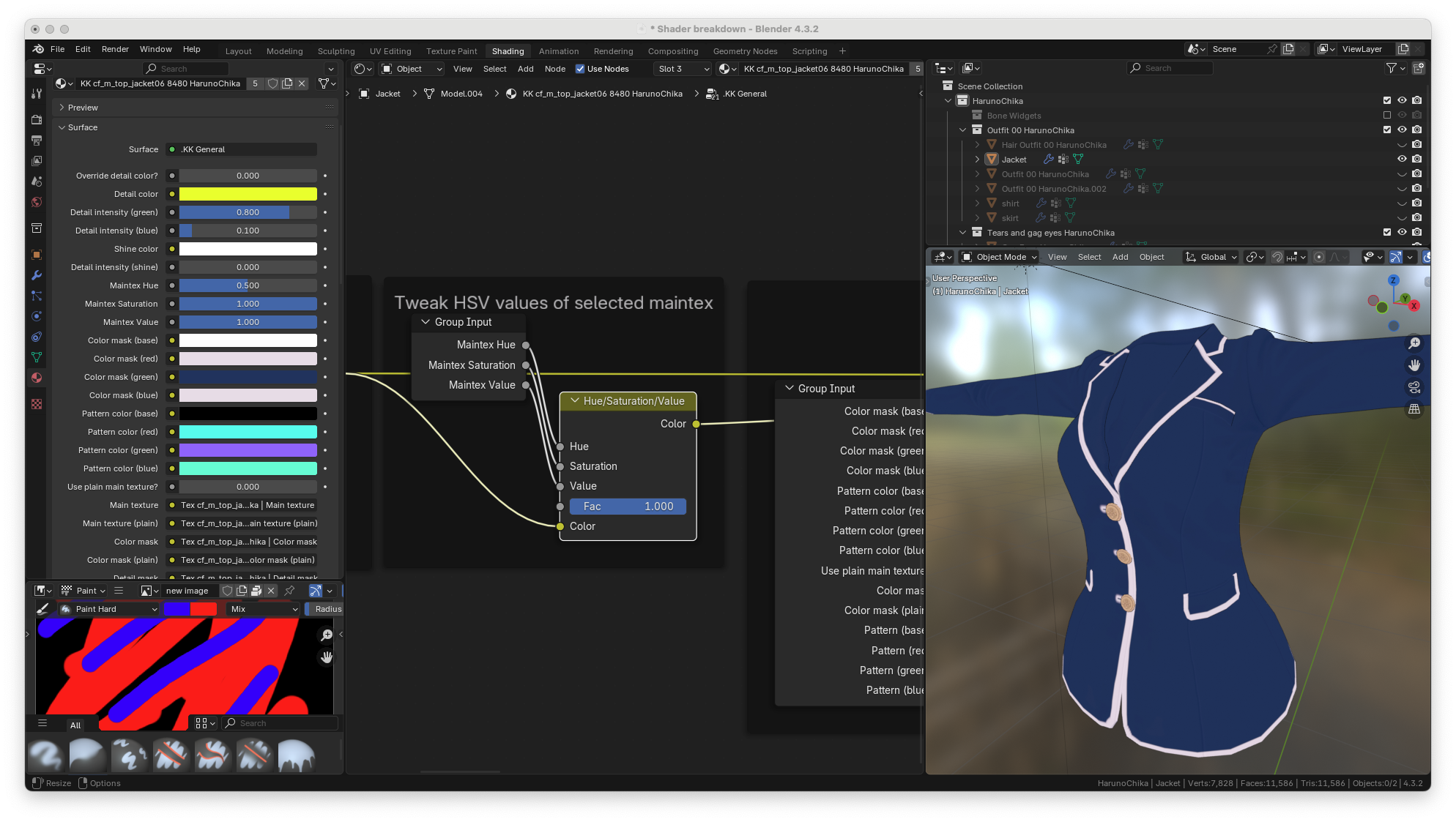Open the Material properties tab icon

point(37,378)
